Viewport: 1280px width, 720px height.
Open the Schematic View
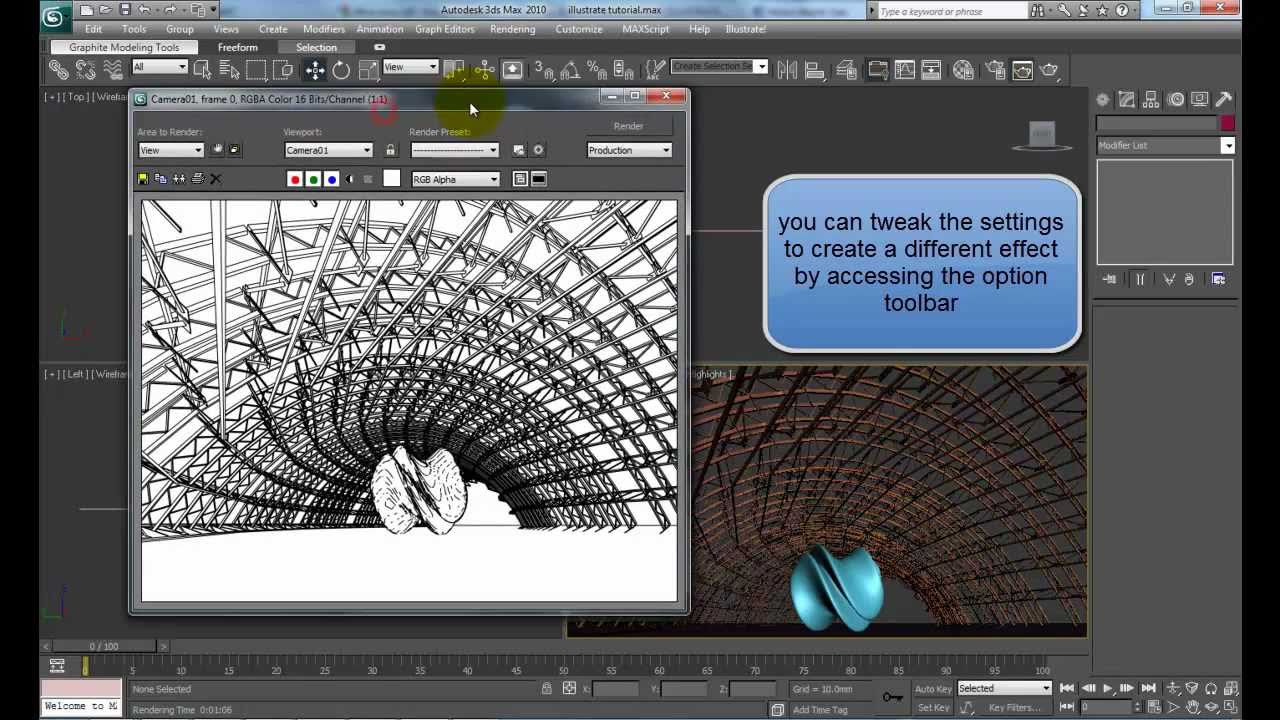(x=931, y=69)
